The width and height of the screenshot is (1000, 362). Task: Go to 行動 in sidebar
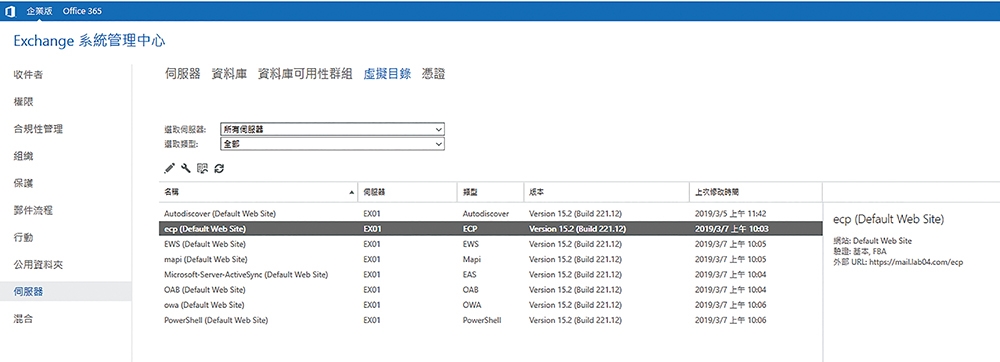[23, 237]
